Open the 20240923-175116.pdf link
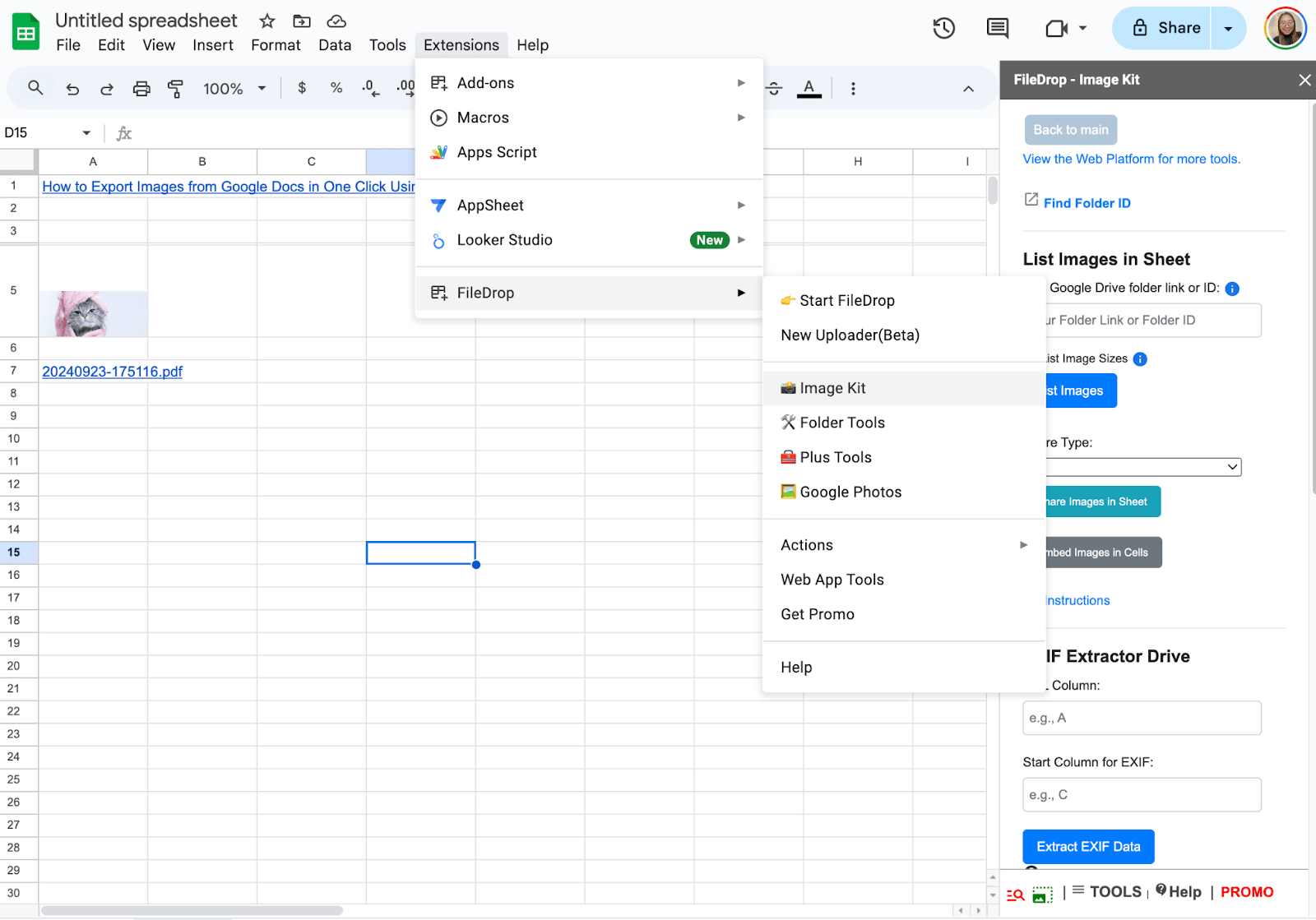The height and width of the screenshot is (920, 1316). (x=112, y=372)
